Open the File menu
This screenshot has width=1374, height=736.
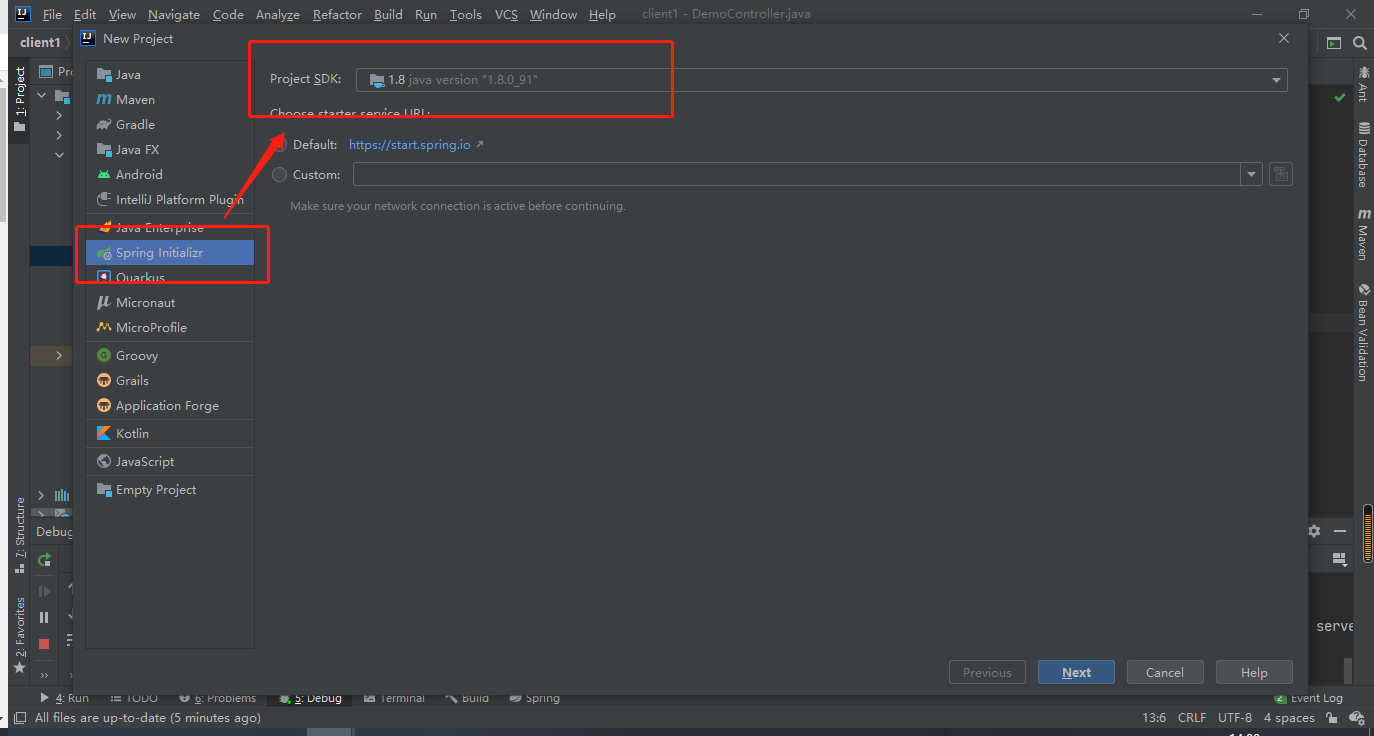52,14
